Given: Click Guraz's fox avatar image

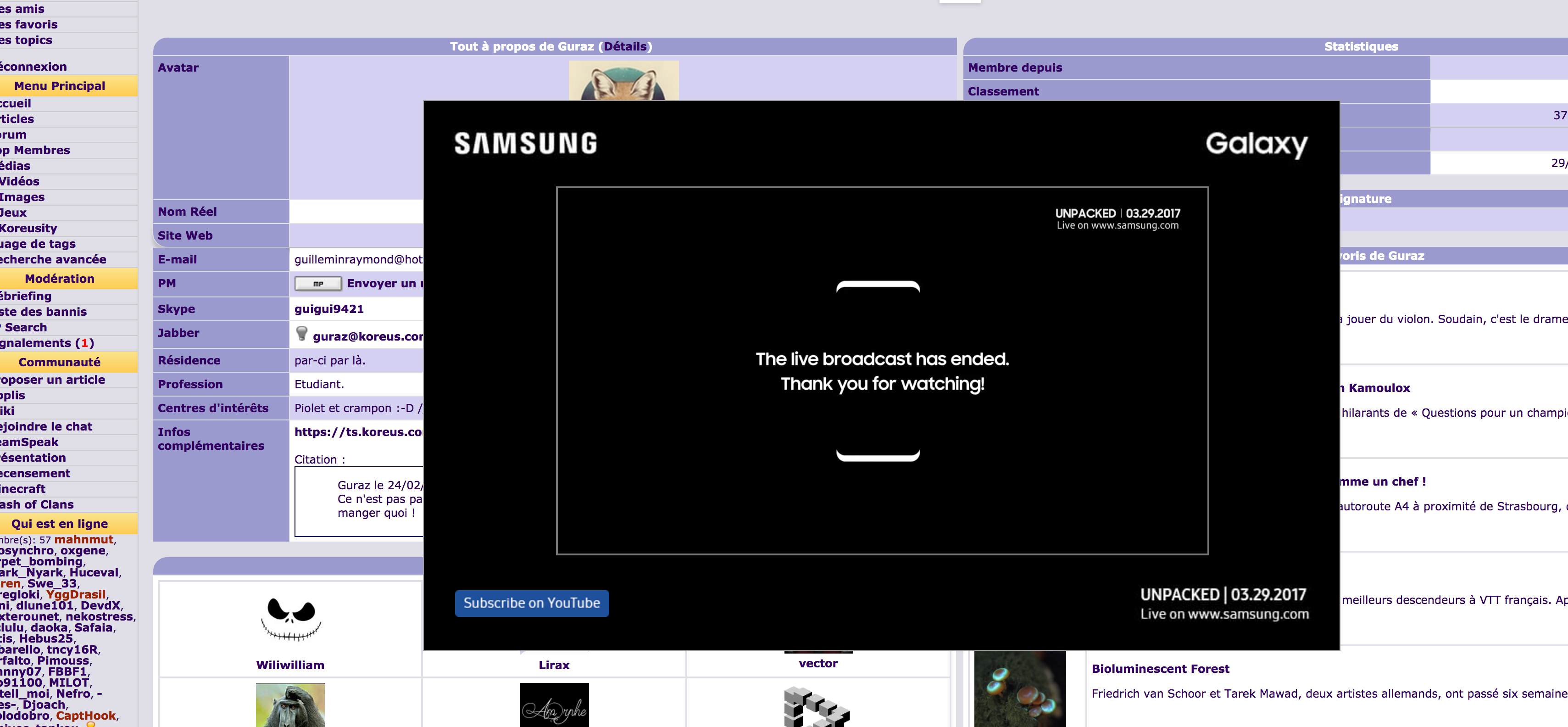Looking at the screenshot, I should tap(623, 81).
